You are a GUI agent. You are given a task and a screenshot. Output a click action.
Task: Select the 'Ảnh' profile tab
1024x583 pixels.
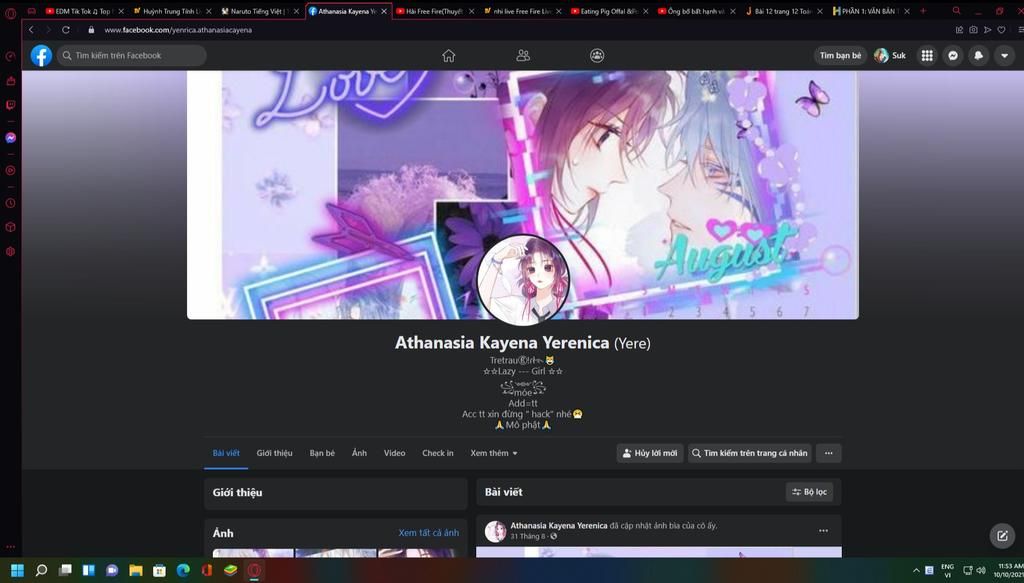click(359, 453)
